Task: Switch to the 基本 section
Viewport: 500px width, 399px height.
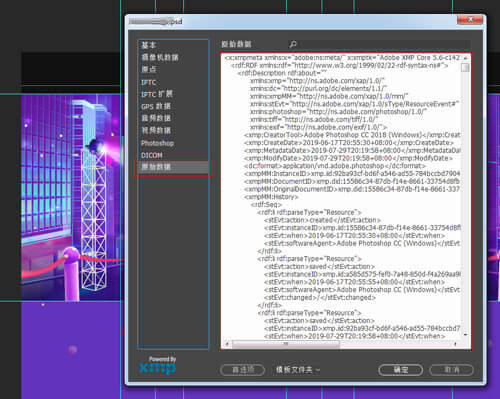Action: point(148,45)
